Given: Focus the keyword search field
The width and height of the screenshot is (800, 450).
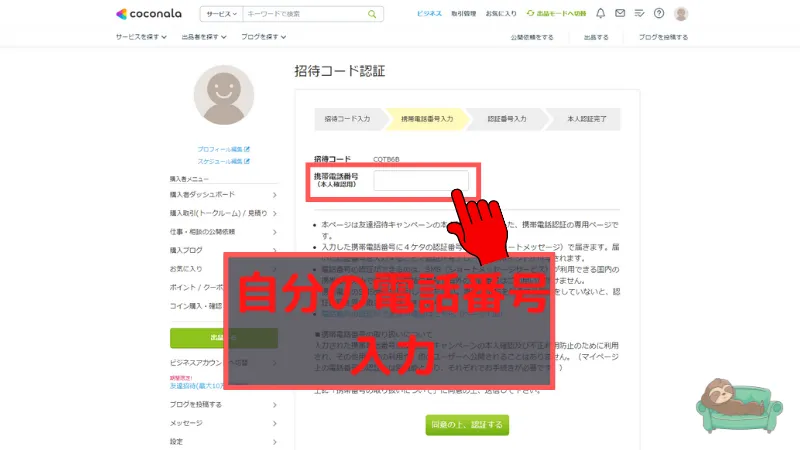Looking at the screenshot, I should [x=305, y=14].
